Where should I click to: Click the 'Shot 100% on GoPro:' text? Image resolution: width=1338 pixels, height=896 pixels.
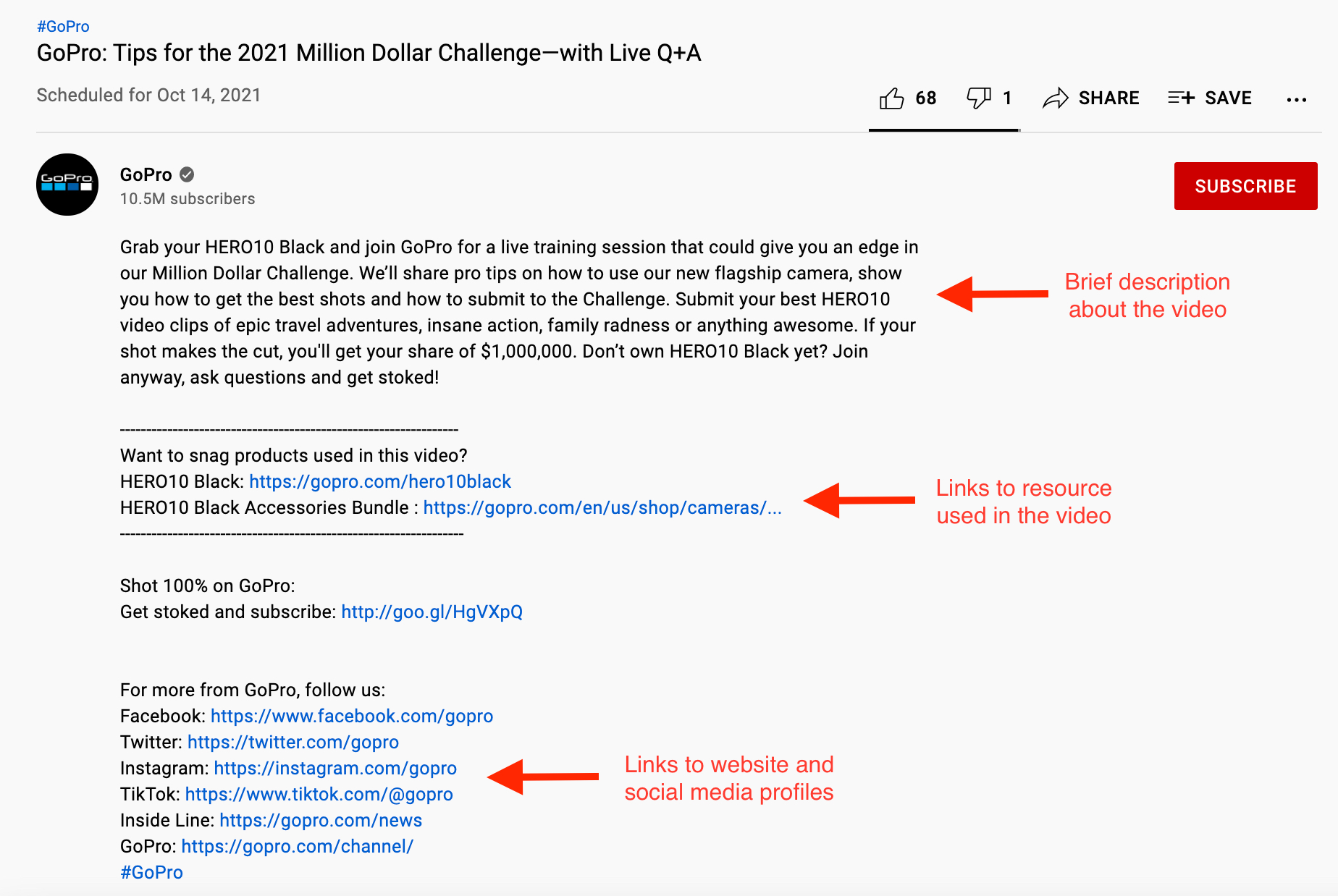pyautogui.click(x=208, y=586)
